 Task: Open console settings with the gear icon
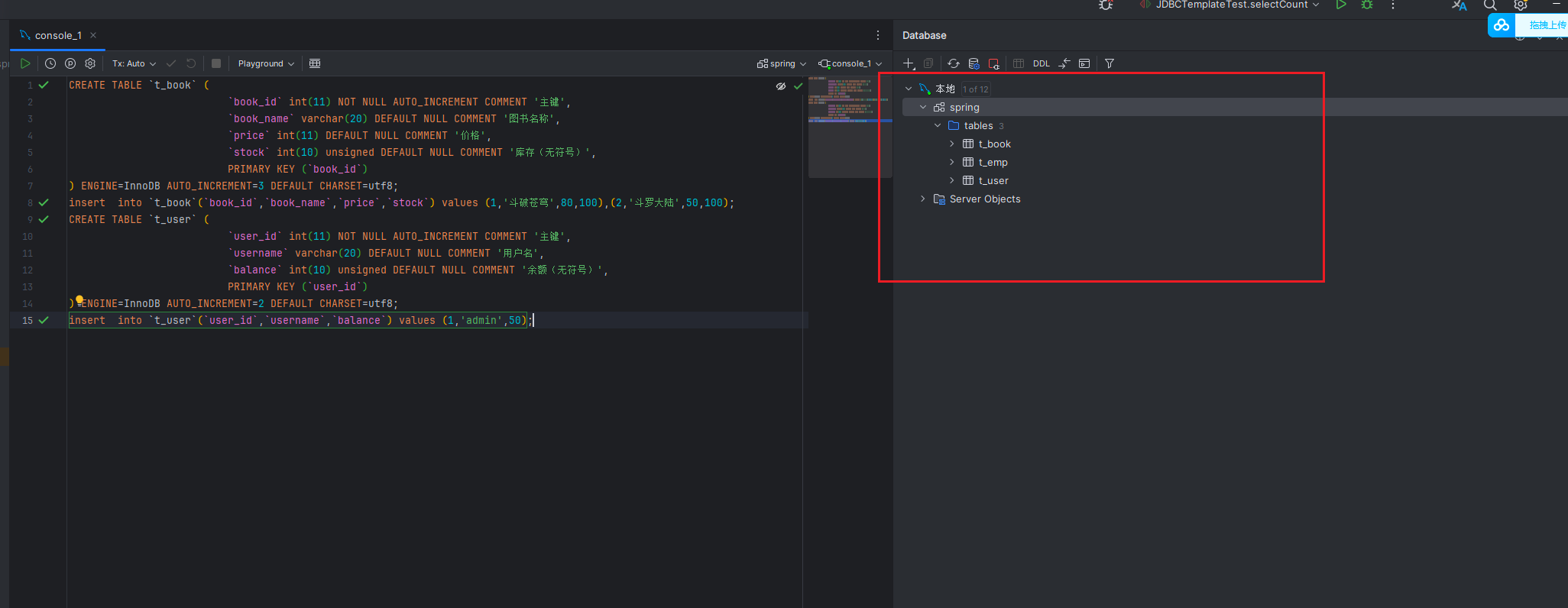click(x=90, y=63)
